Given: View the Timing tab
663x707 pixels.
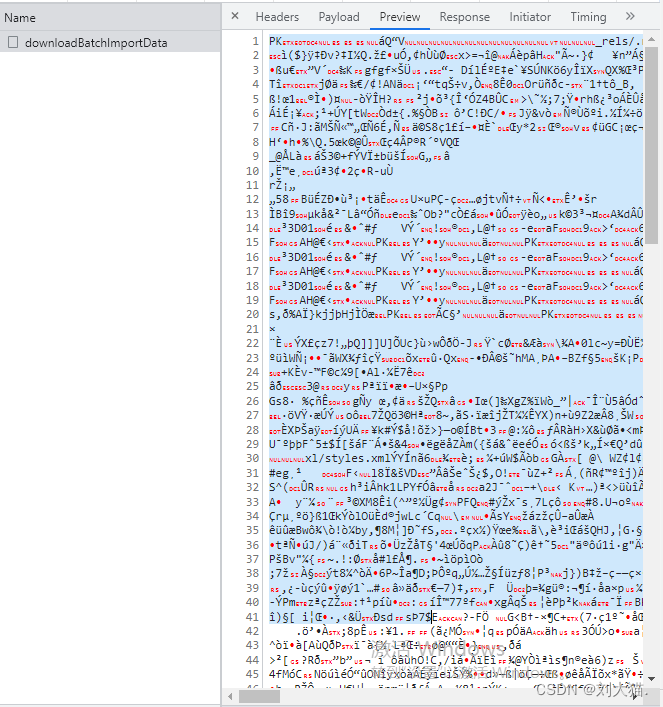Looking at the screenshot, I should pos(588,17).
